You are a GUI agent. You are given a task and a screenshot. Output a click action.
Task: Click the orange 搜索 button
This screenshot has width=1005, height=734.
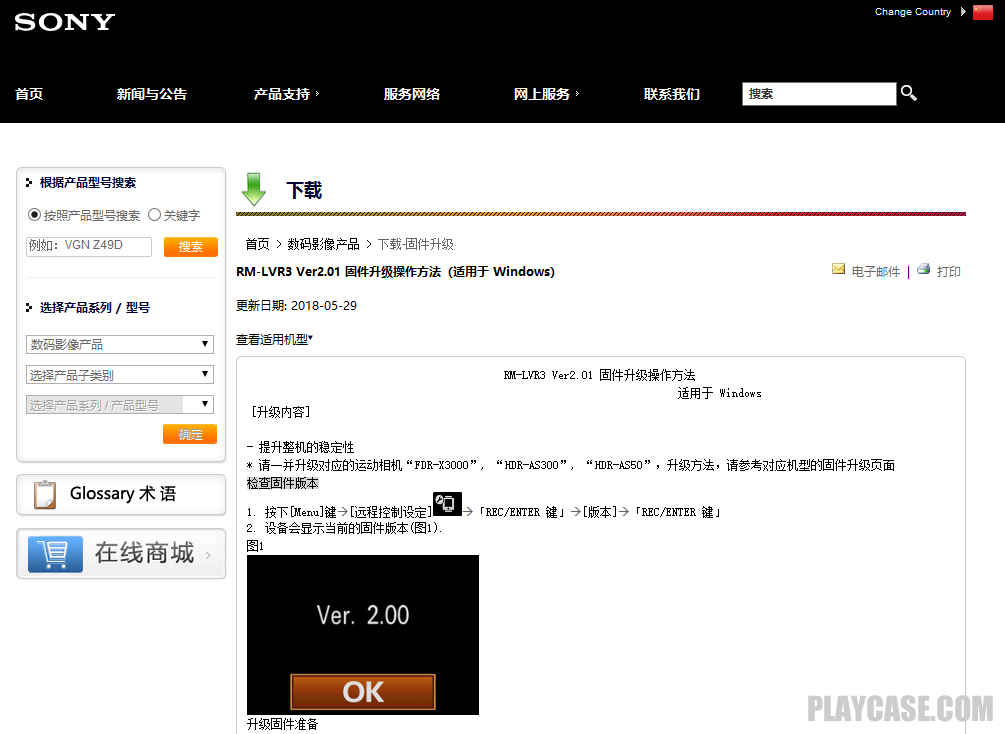pos(191,247)
